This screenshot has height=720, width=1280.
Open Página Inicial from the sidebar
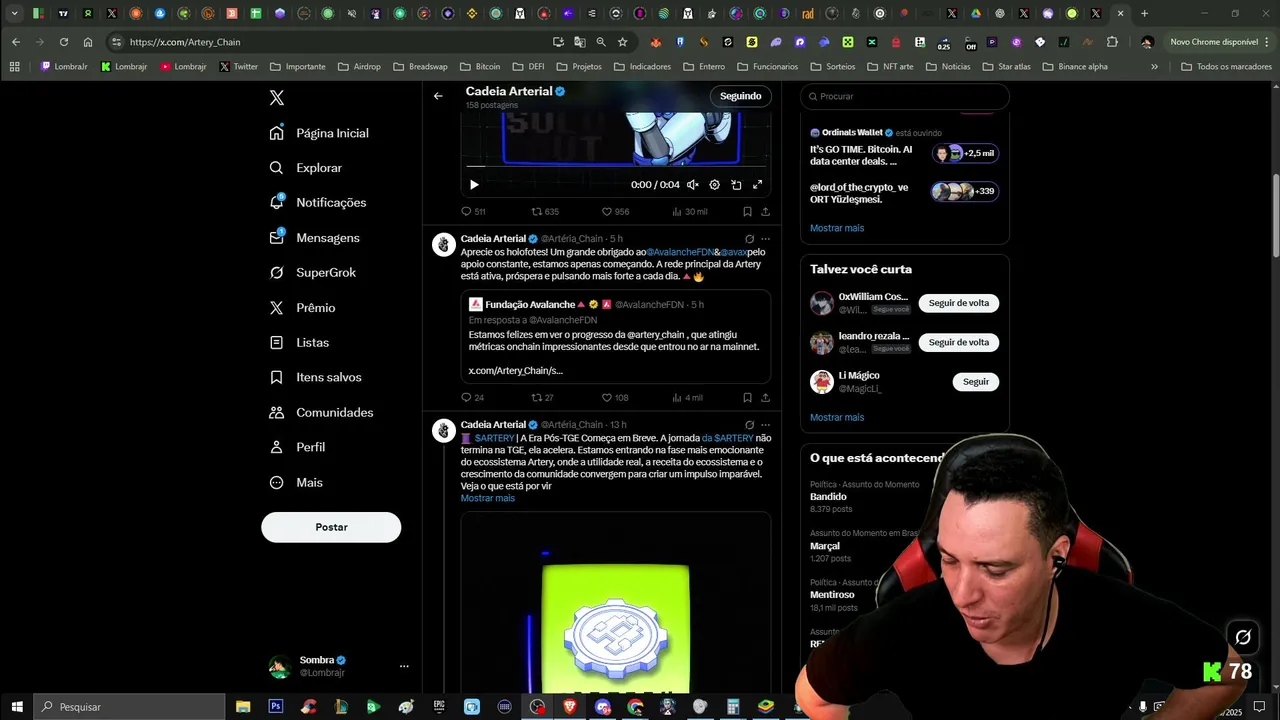coord(320,133)
